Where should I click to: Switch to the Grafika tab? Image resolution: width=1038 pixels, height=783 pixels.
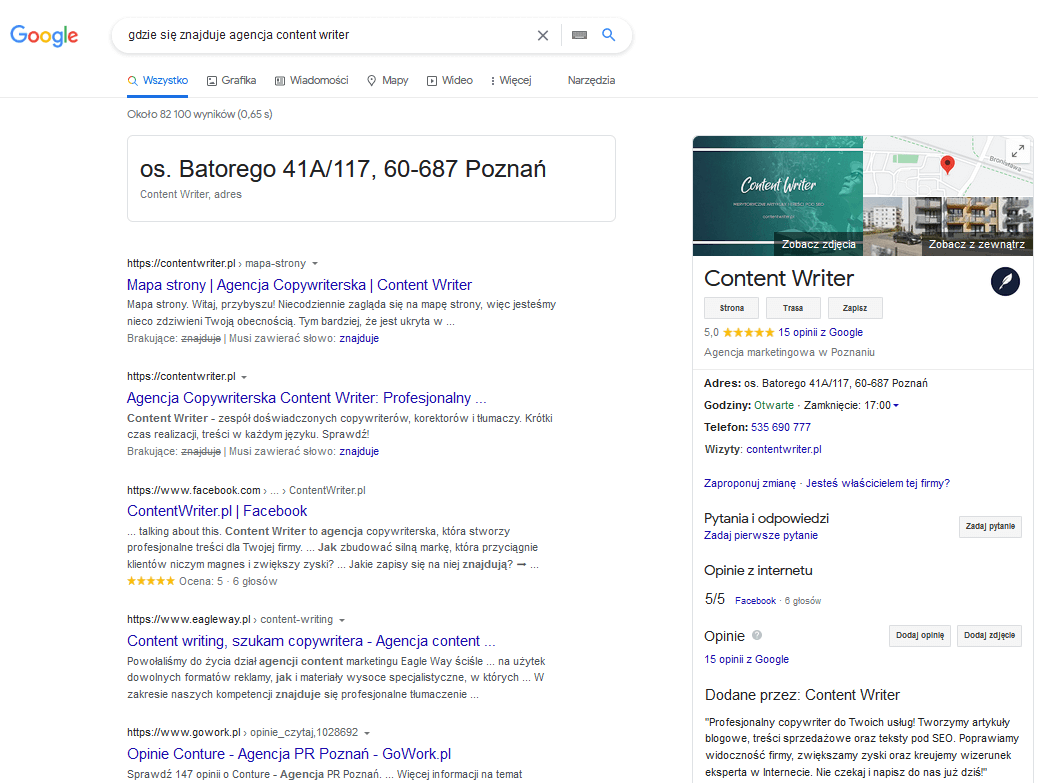(x=232, y=80)
